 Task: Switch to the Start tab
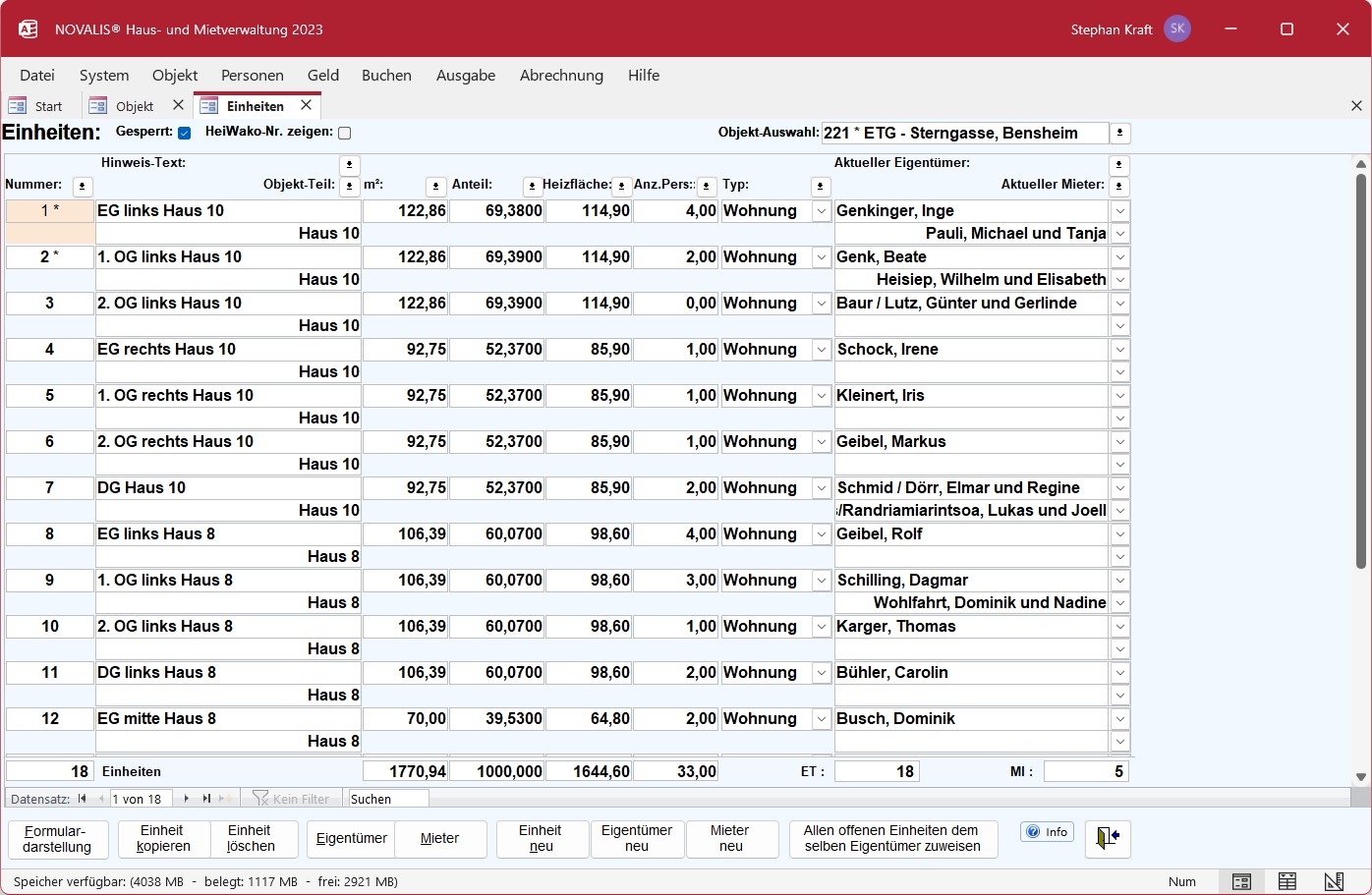coord(37,106)
